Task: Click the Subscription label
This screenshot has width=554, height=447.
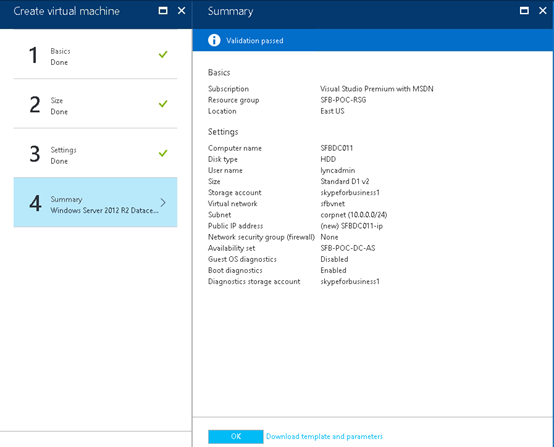Action: [x=228, y=89]
